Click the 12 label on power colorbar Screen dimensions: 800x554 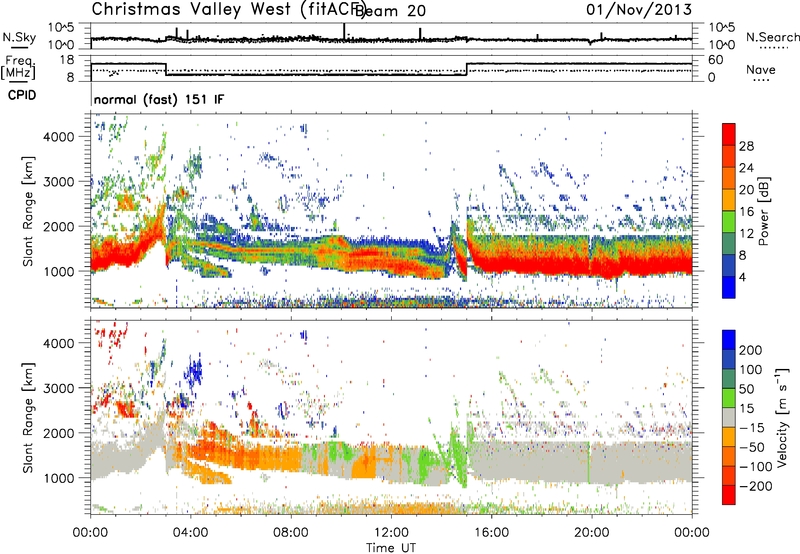tap(746, 234)
